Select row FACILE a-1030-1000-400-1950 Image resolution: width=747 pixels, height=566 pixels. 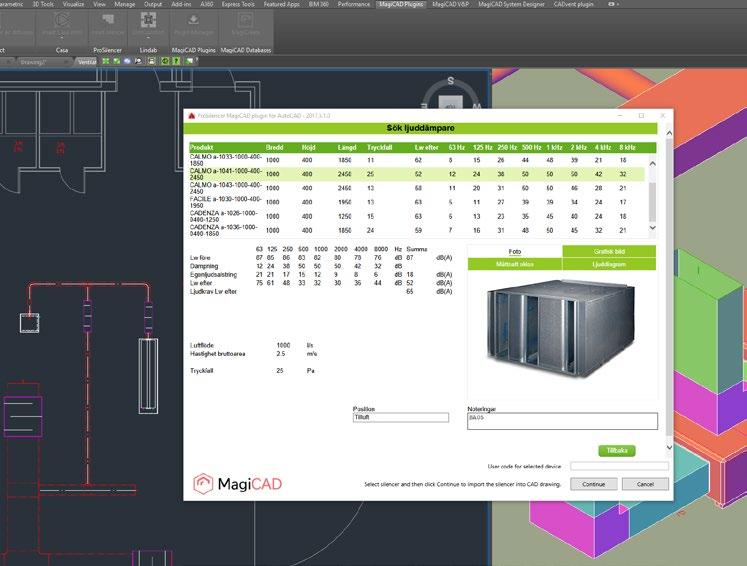tap(417, 202)
